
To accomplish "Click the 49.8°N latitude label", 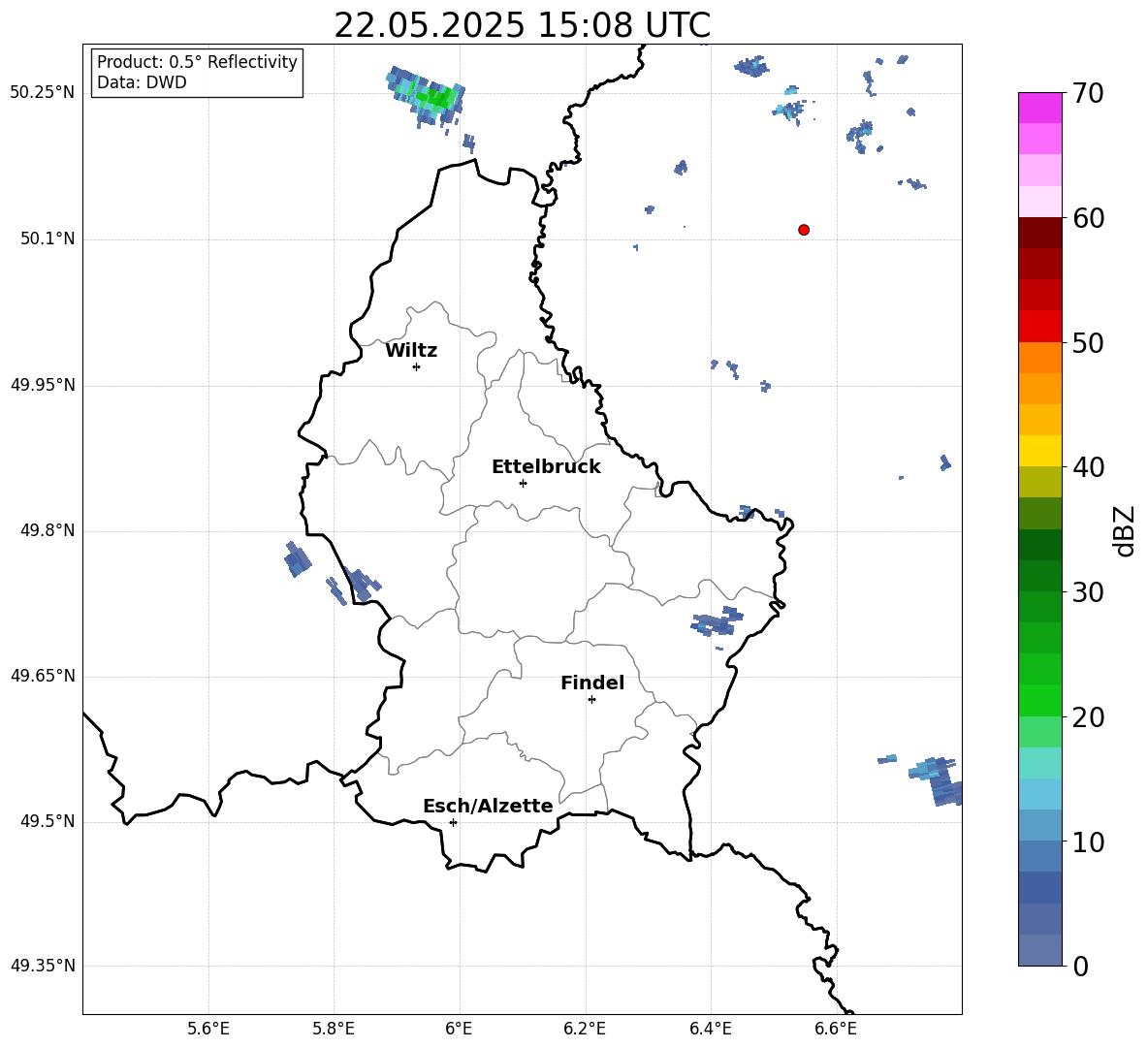I will 48,530.
